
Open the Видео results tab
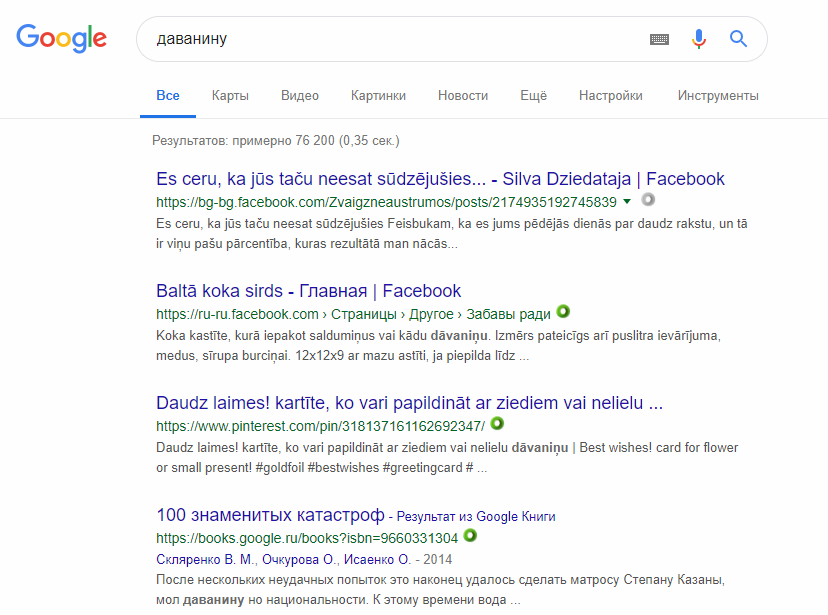(300, 96)
